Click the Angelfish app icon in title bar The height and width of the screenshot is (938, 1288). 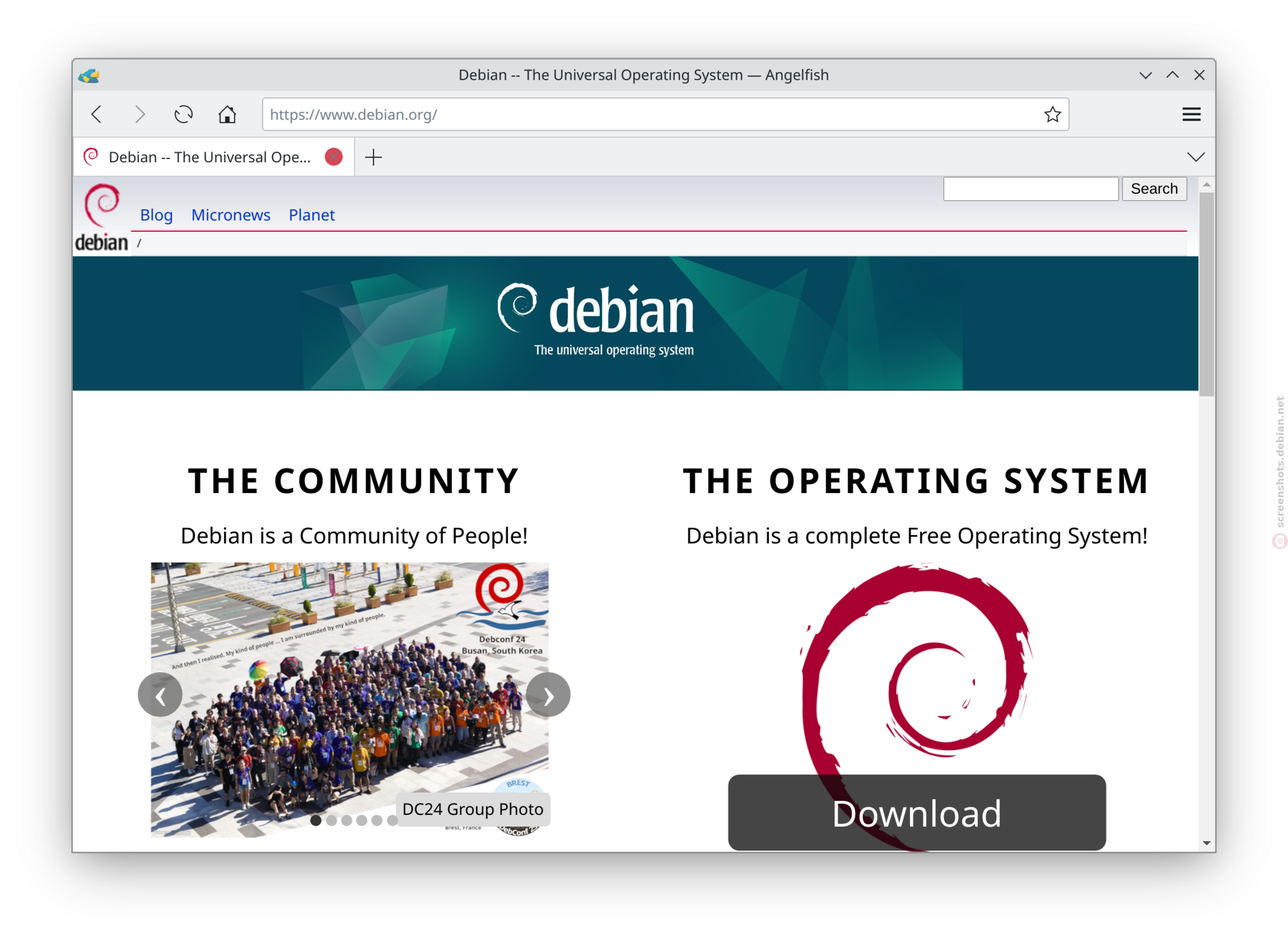pos(89,76)
